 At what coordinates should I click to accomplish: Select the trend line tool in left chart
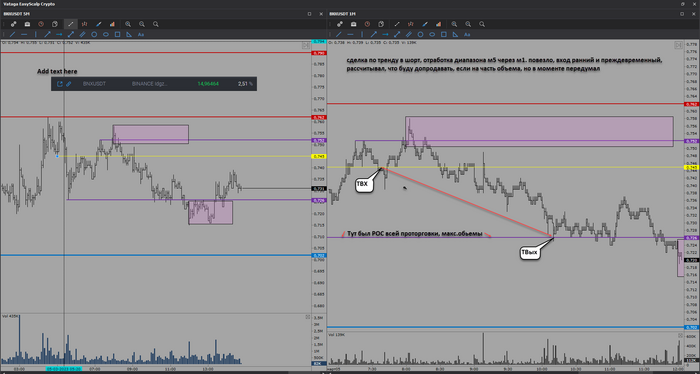pyautogui.click(x=12, y=34)
